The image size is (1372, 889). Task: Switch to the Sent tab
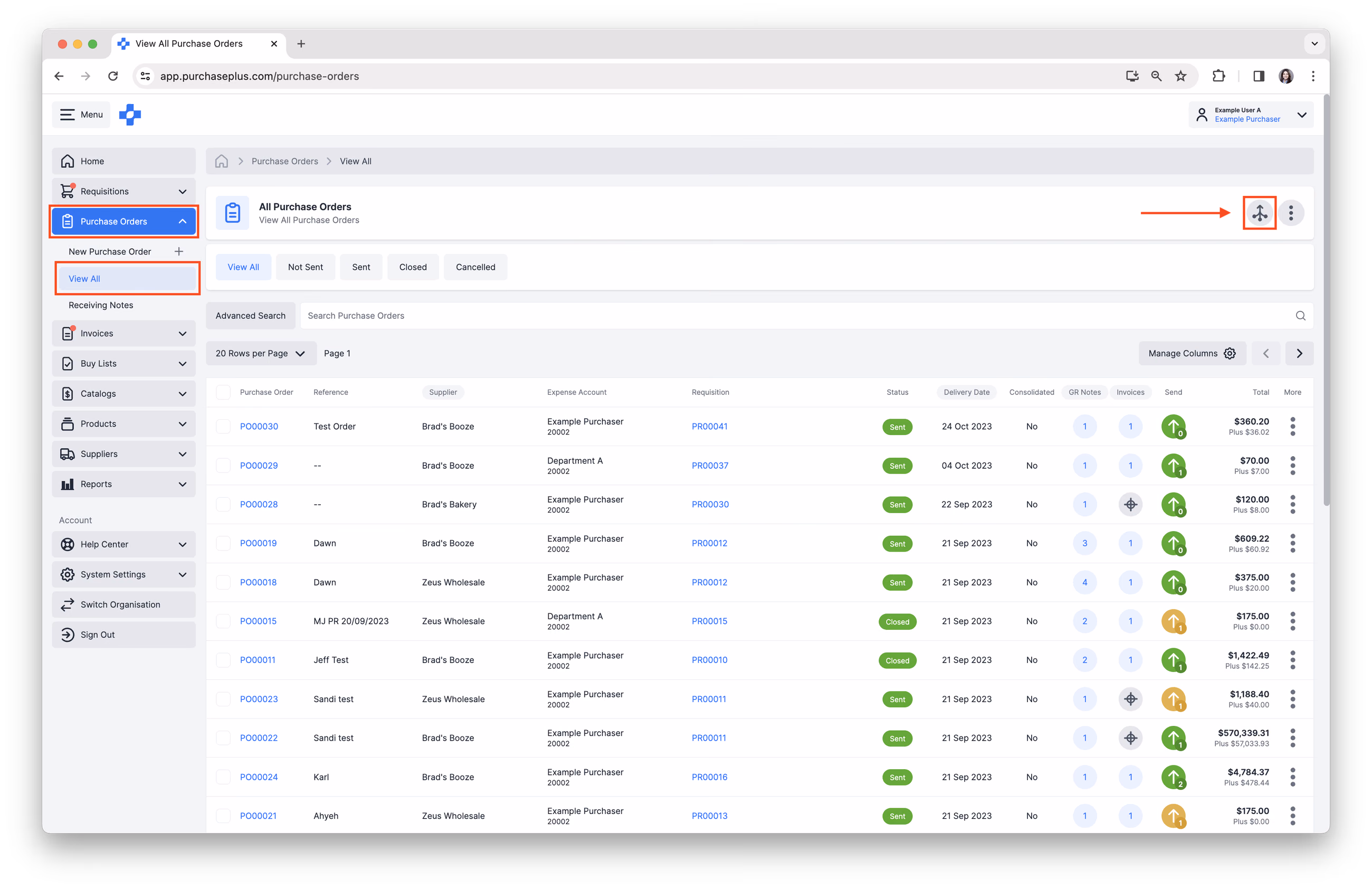[361, 267]
